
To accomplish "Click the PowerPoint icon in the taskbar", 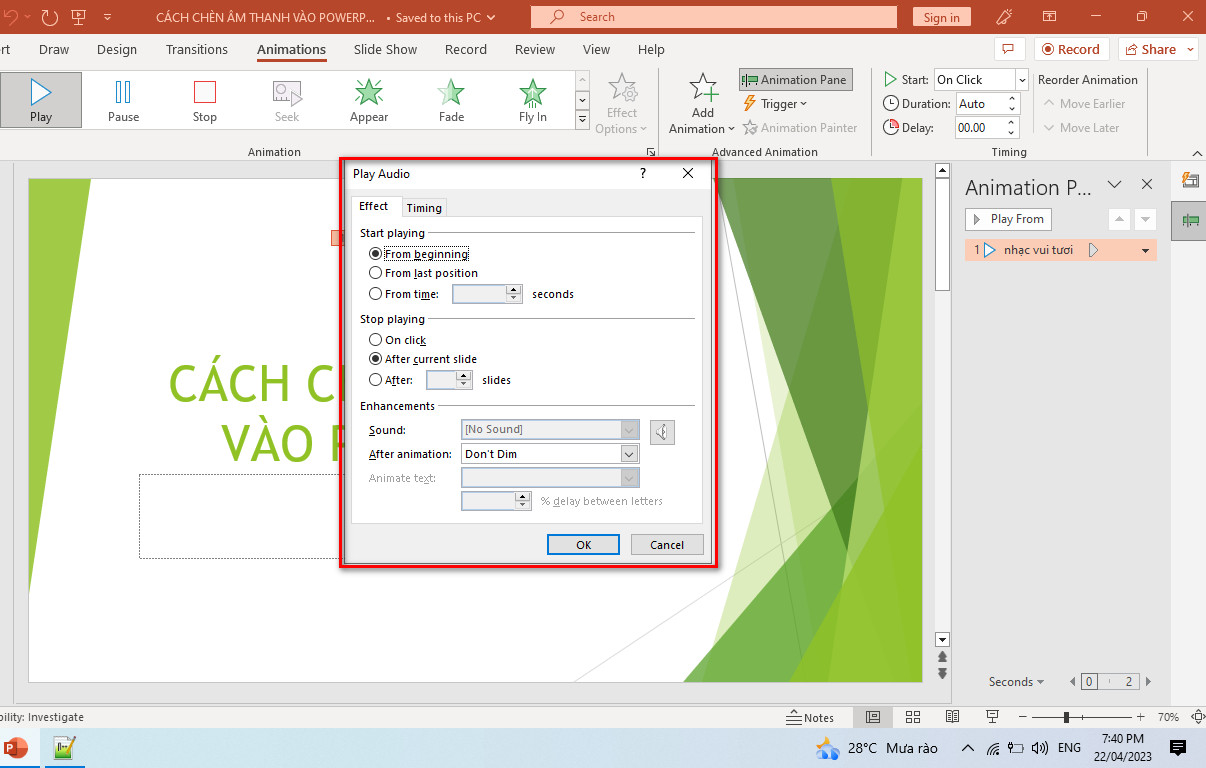I will pos(16,748).
